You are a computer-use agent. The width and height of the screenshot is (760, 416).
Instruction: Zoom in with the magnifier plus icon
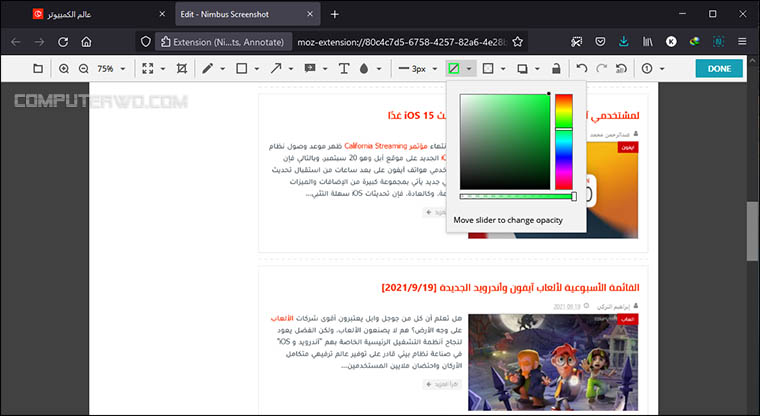(63, 69)
